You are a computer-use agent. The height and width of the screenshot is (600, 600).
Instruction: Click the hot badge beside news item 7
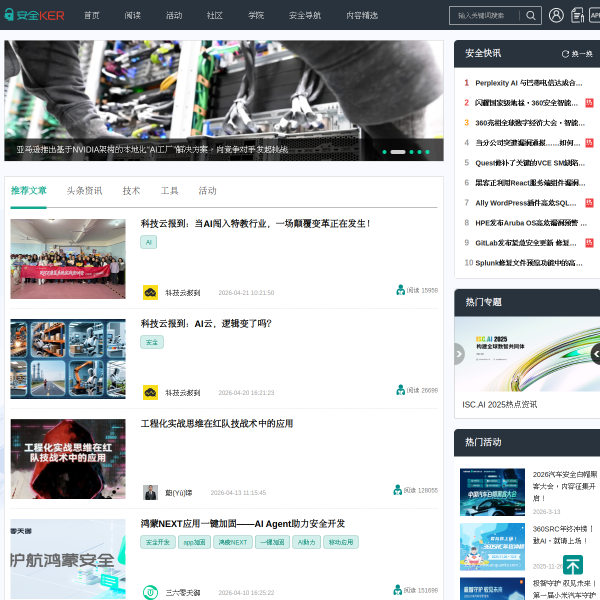coord(589,203)
